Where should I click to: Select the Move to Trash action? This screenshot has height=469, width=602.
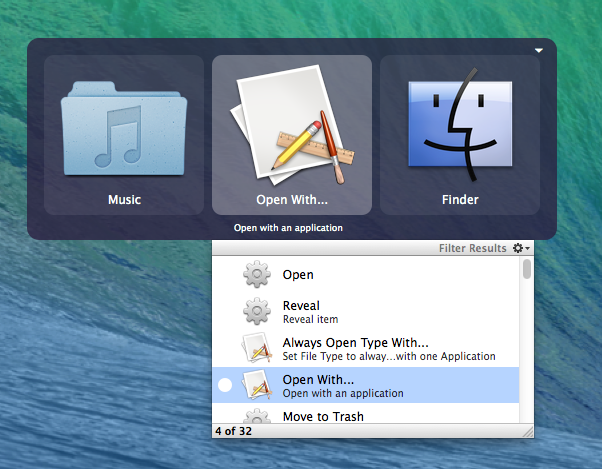(x=323, y=416)
